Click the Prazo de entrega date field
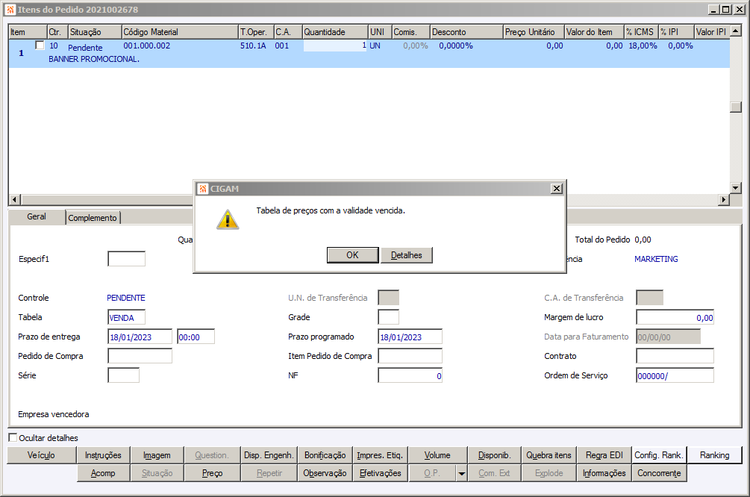The width and height of the screenshot is (750, 497). click(140, 337)
